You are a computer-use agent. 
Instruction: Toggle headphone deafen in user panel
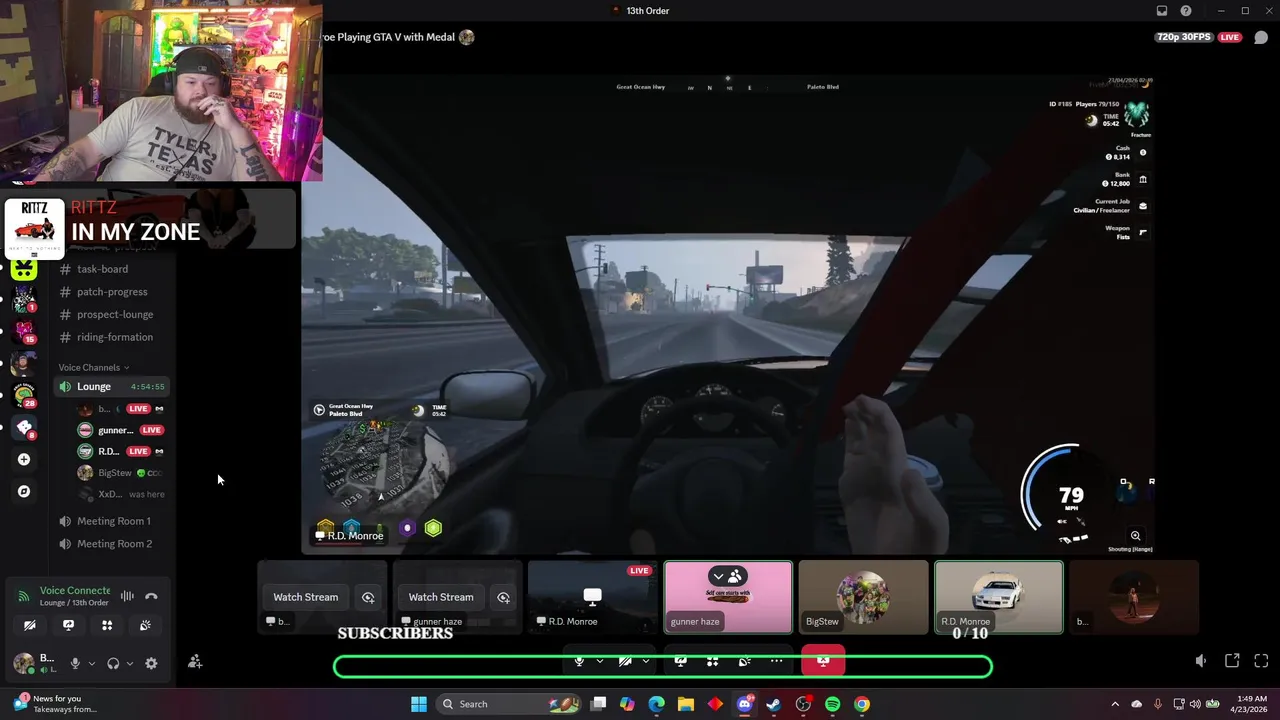point(113,663)
